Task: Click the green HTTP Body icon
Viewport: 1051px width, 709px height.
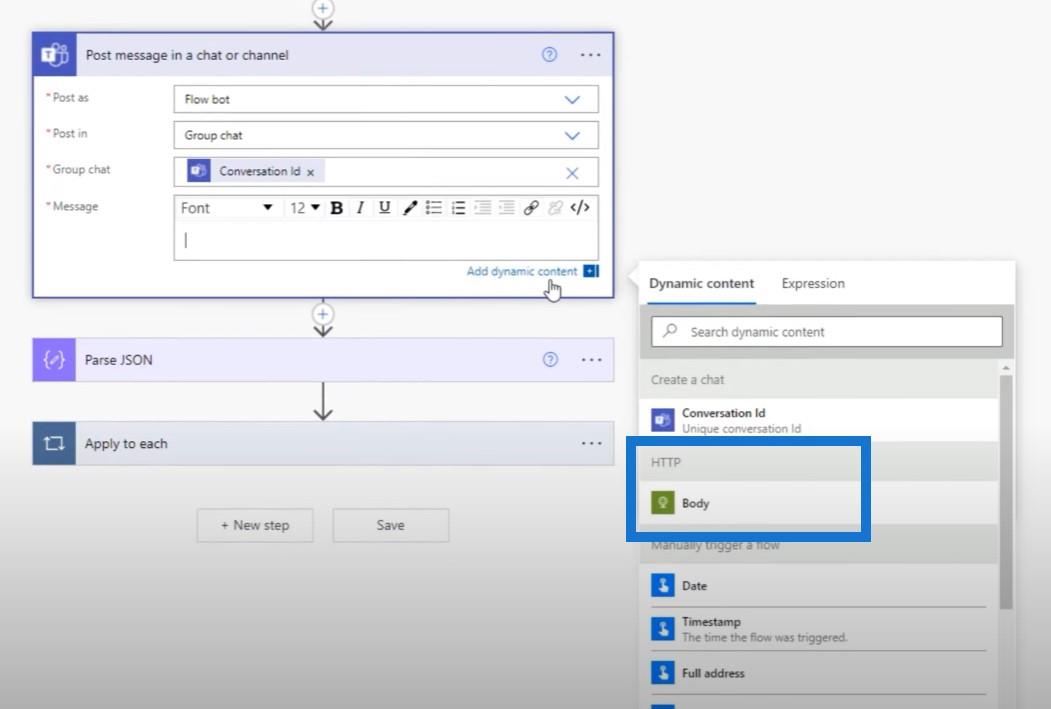Action: coord(663,503)
